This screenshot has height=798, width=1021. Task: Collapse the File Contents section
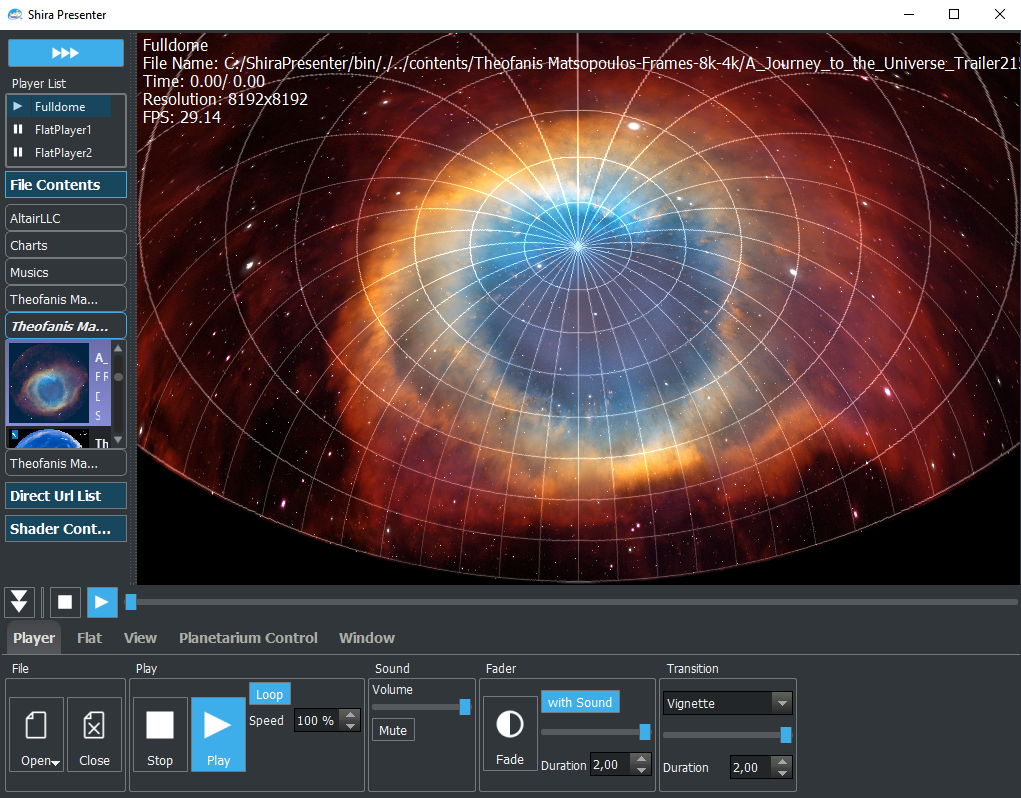(x=66, y=185)
